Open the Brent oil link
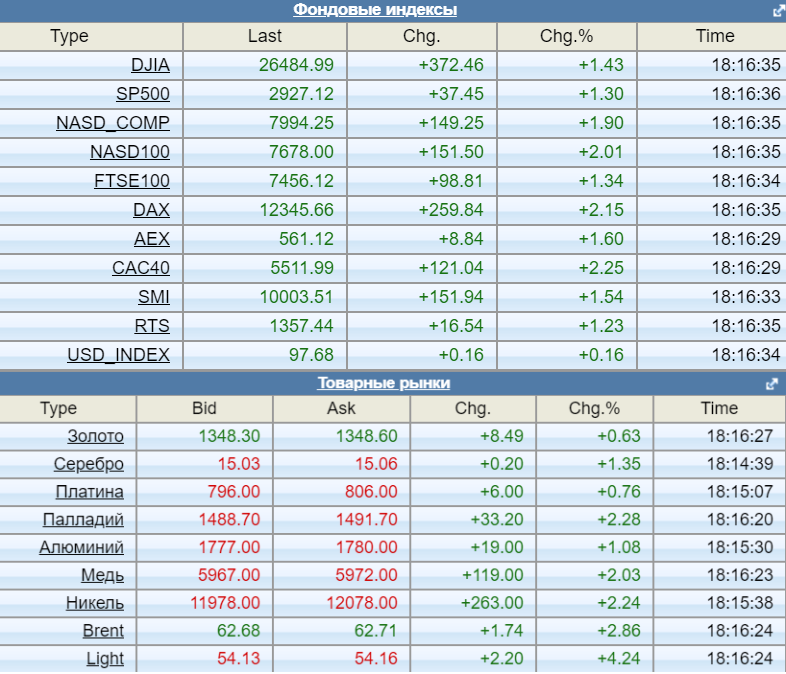 103,630
